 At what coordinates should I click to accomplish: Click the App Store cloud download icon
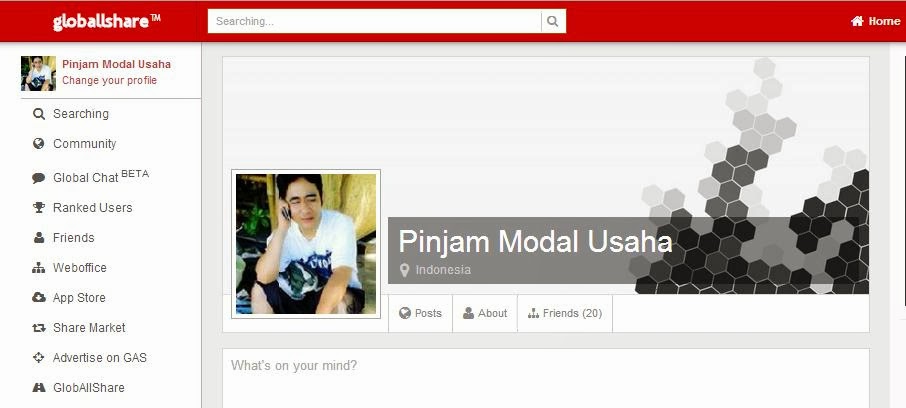pos(39,298)
